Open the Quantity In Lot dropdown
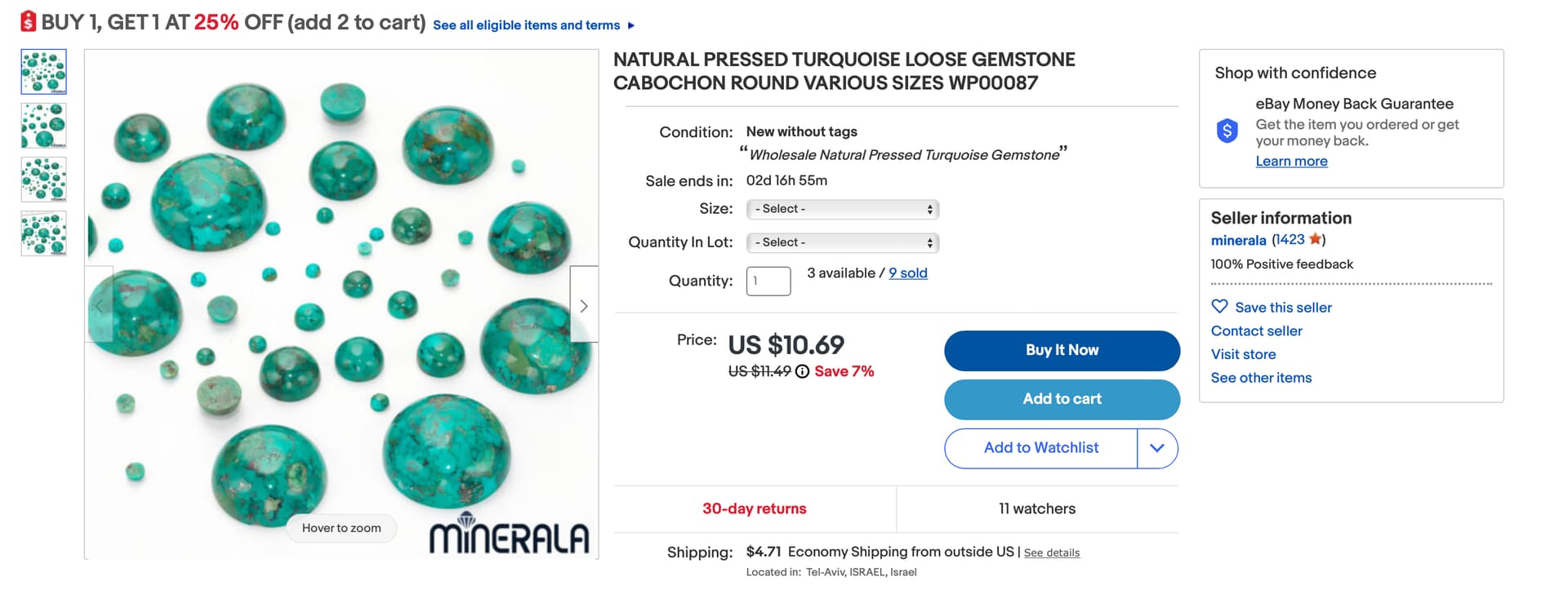Screen dimensions: 1568x590 pyautogui.click(x=843, y=242)
